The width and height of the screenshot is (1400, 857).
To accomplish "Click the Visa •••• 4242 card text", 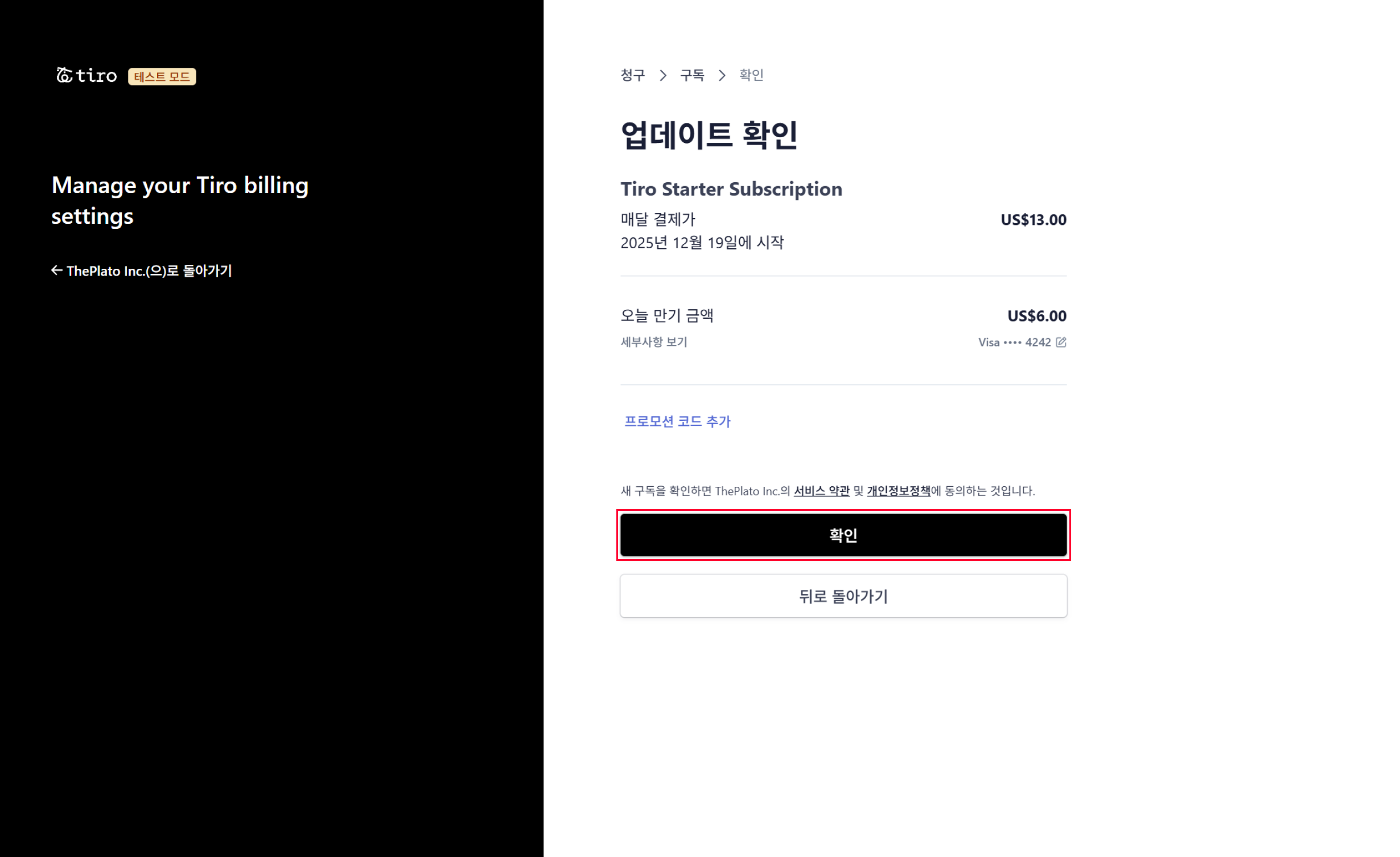I will (1014, 342).
